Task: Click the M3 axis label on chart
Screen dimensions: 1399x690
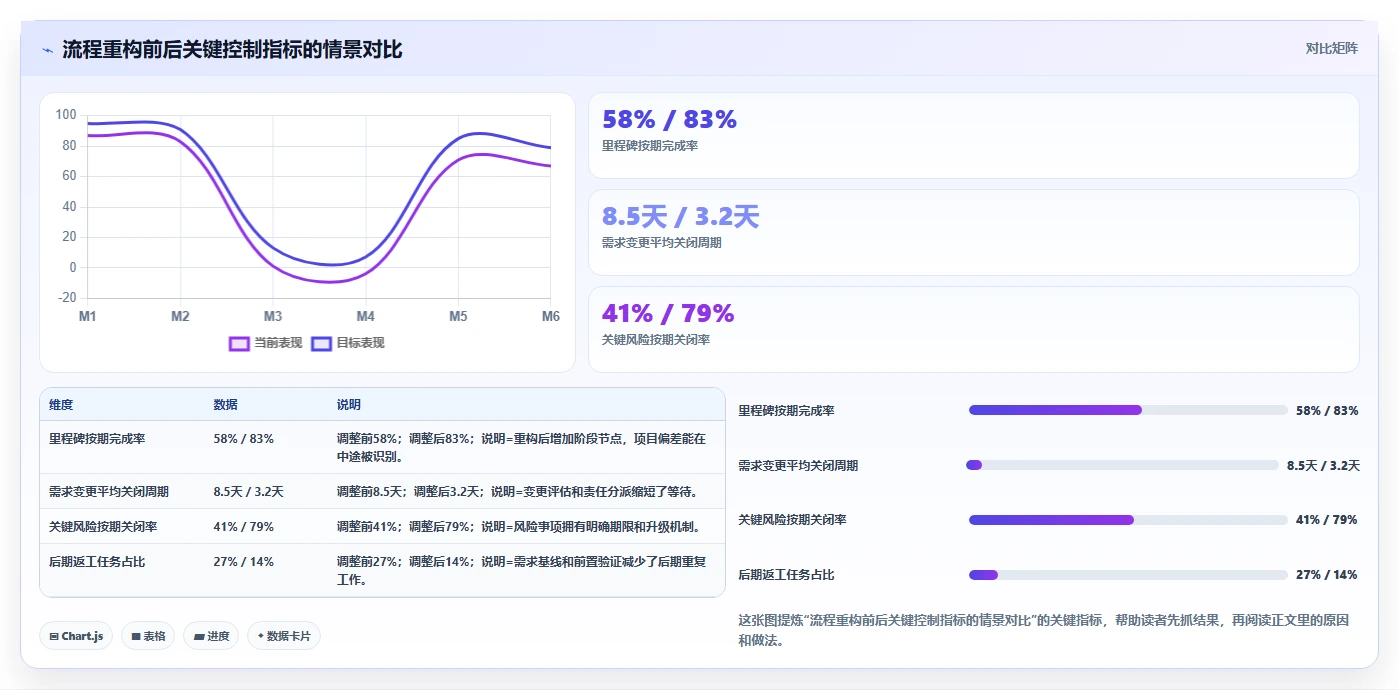Action: (273, 317)
